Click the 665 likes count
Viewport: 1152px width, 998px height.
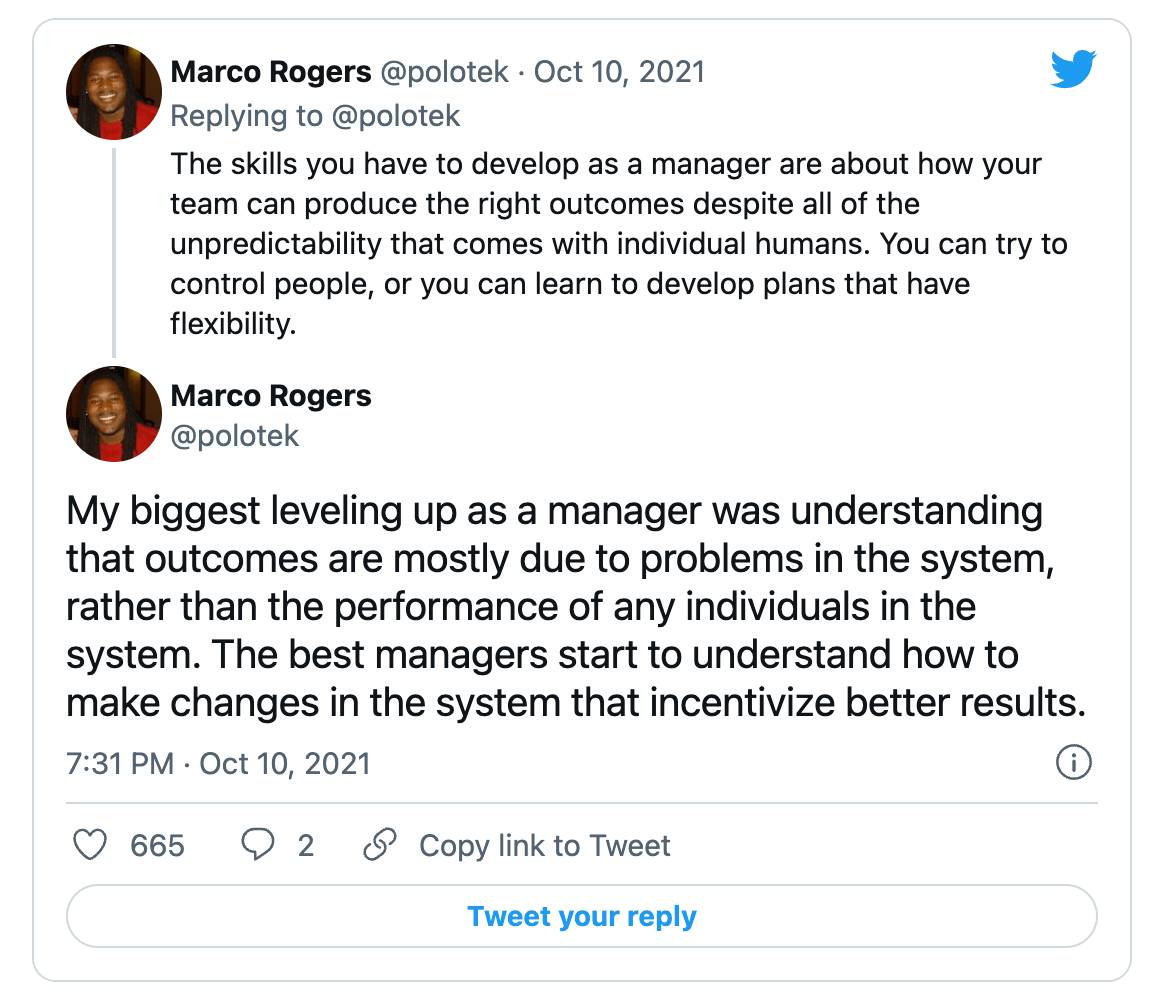coord(157,846)
